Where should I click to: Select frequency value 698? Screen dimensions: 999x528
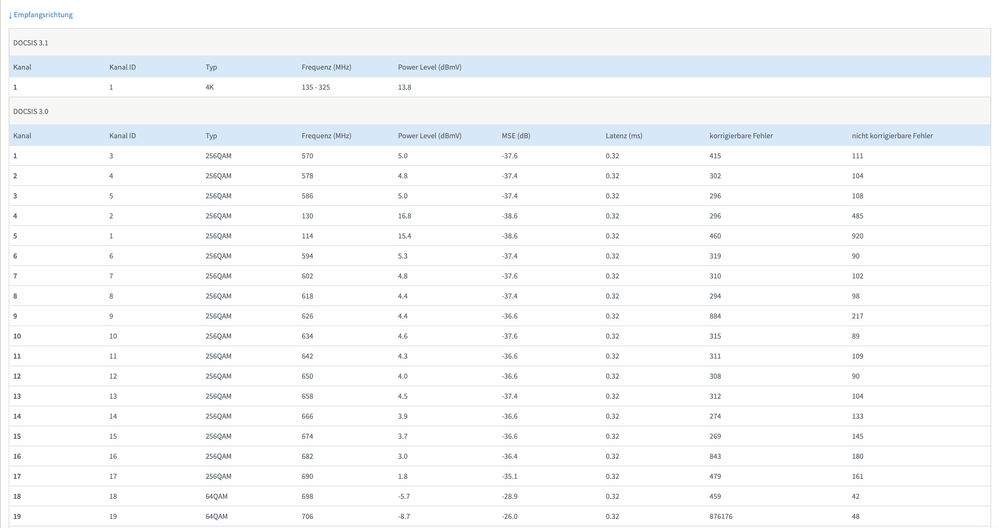click(308, 497)
